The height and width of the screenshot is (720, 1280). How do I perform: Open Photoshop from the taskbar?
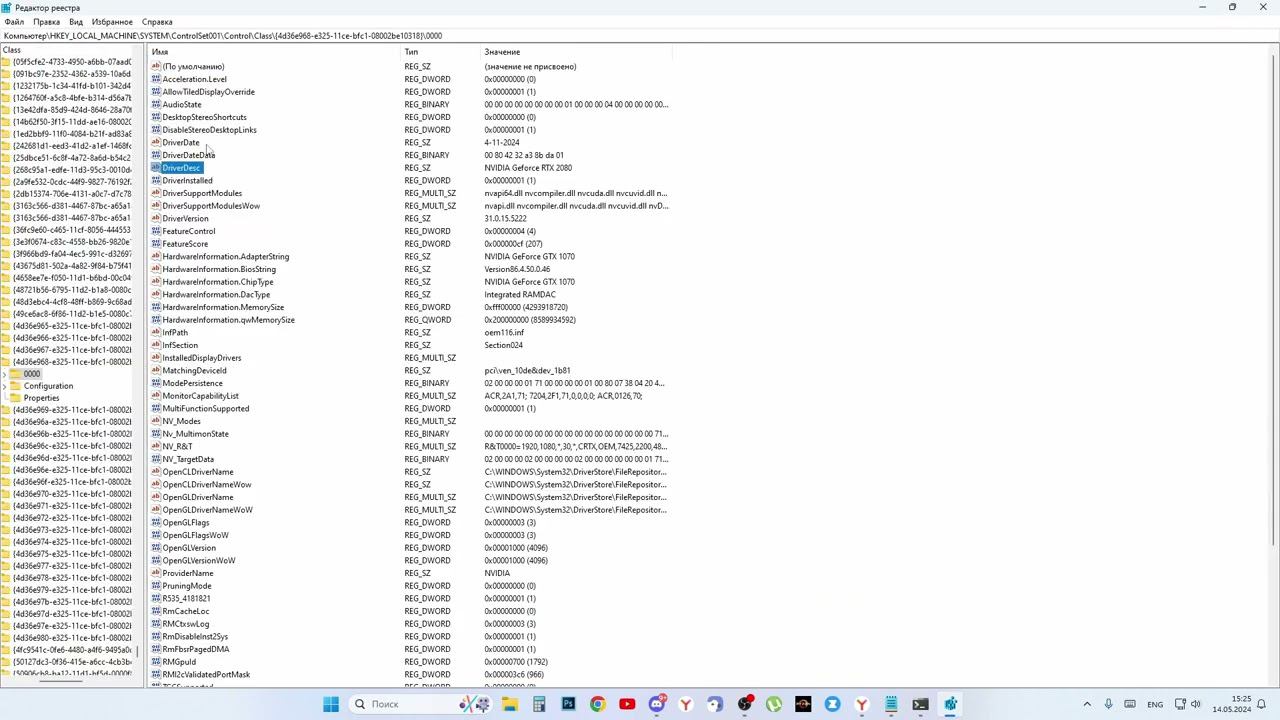[568, 704]
